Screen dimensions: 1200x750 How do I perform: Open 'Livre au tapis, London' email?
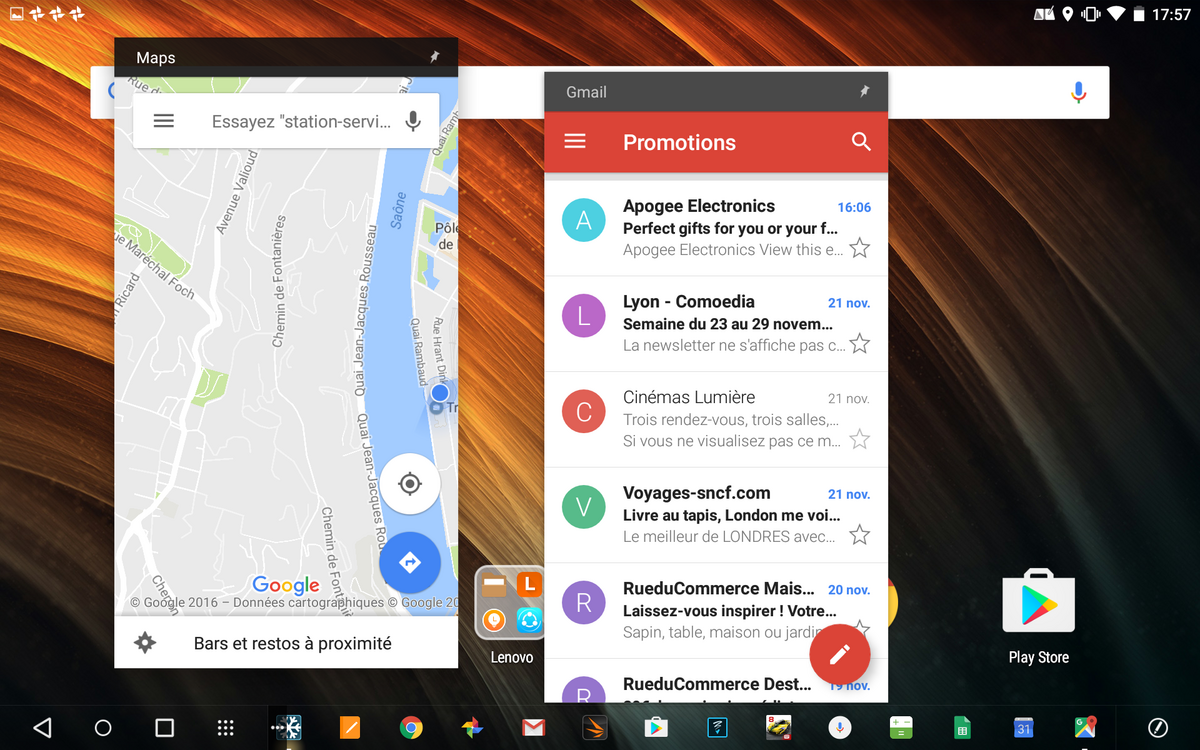click(716, 516)
